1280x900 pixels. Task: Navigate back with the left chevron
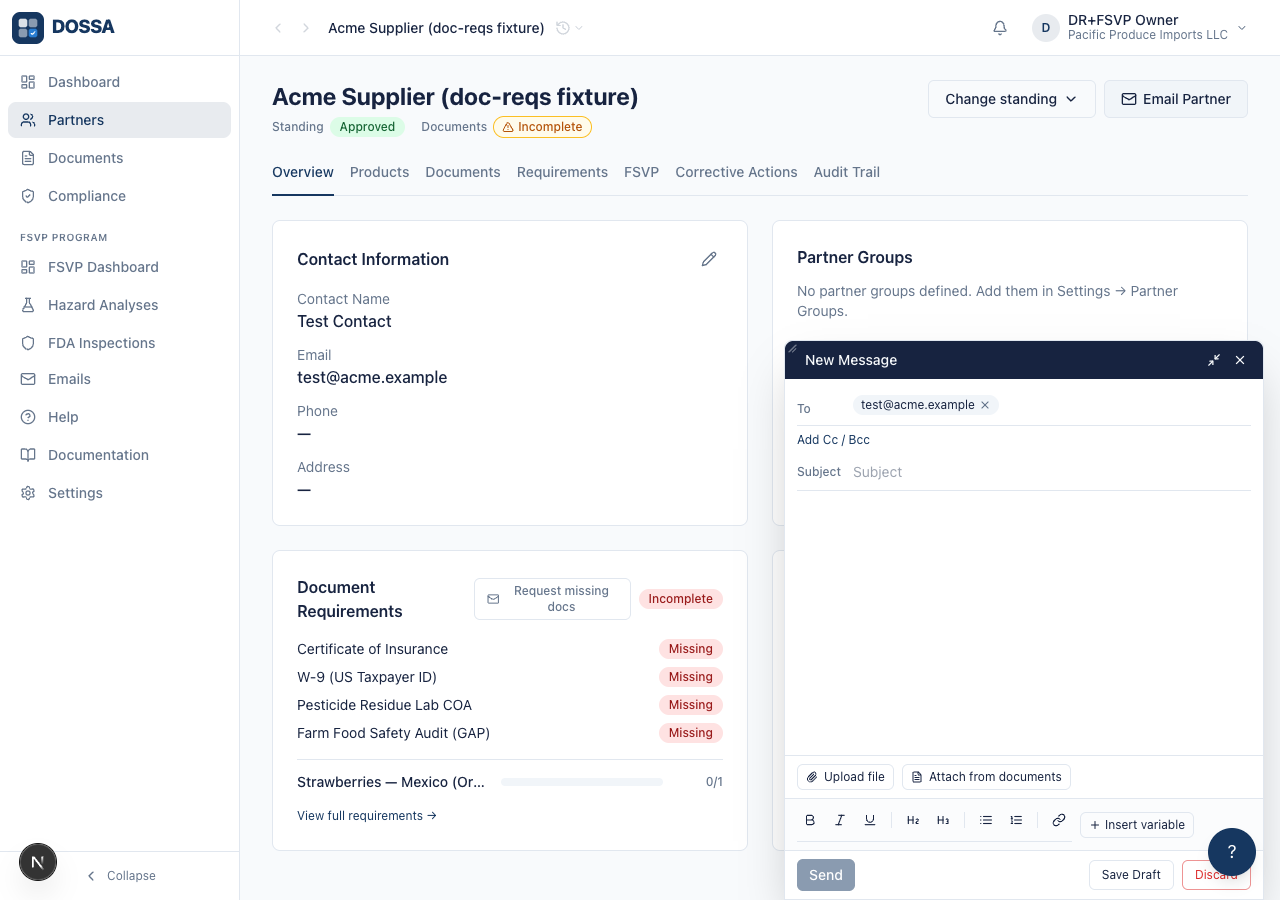point(278,28)
